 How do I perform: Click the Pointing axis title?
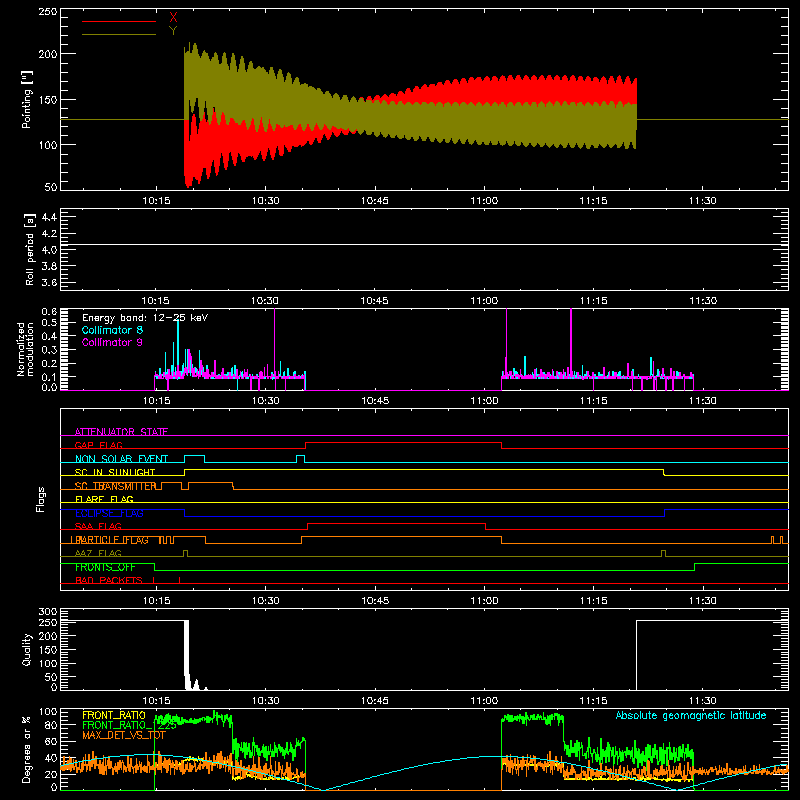pos(27,99)
